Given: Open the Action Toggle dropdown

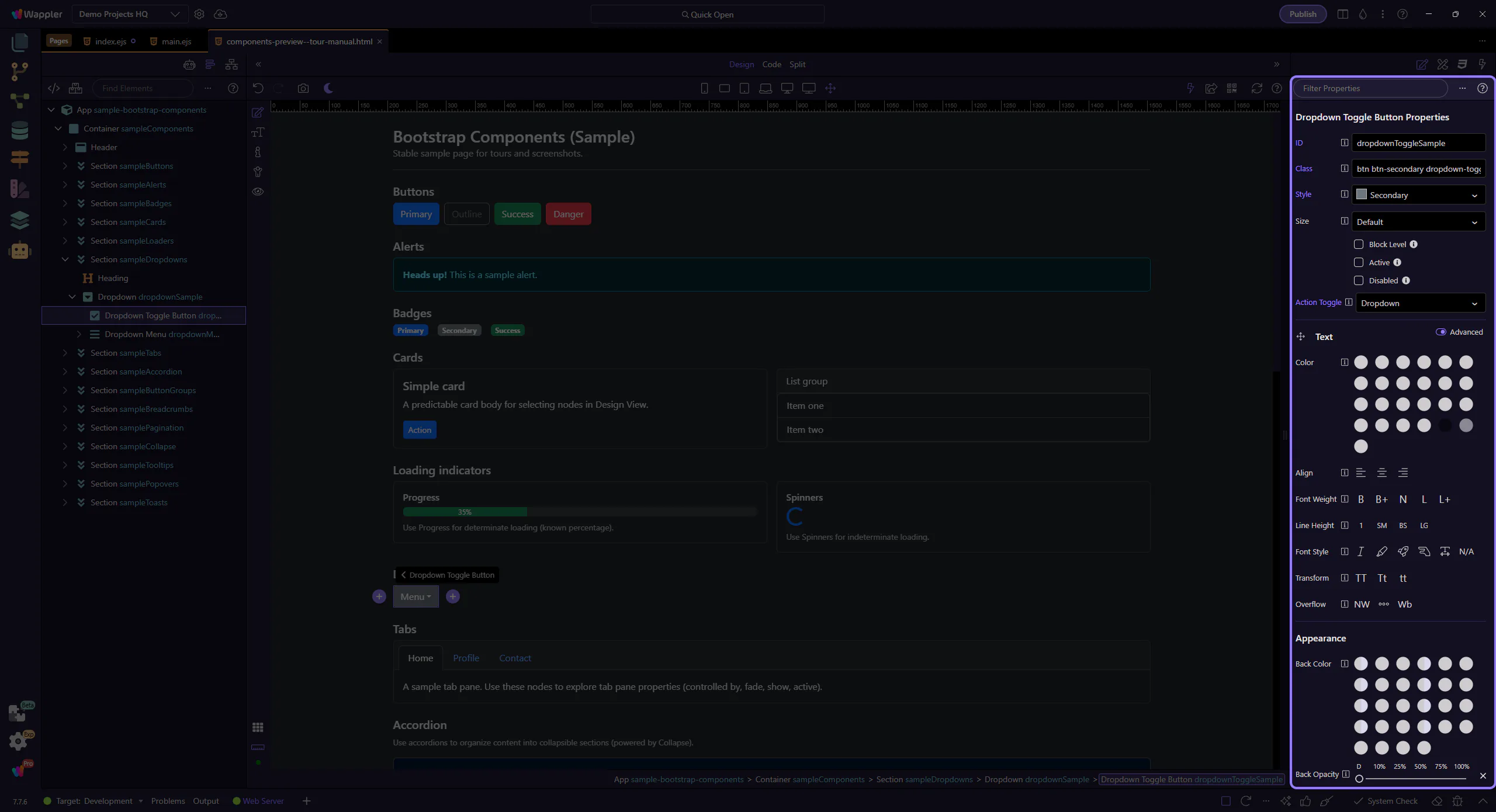Looking at the screenshot, I should 1420,303.
